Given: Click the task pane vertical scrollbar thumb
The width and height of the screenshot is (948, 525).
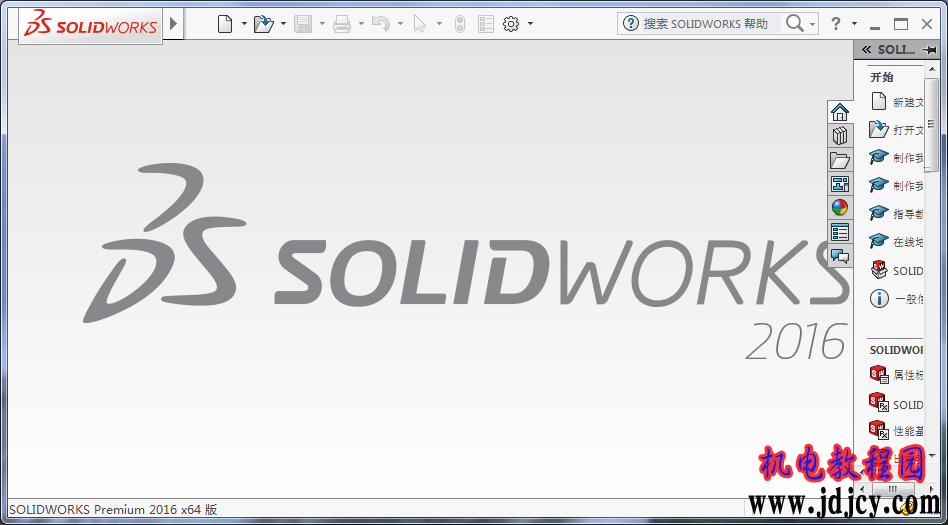Looking at the screenshot, I should [931, 124].
